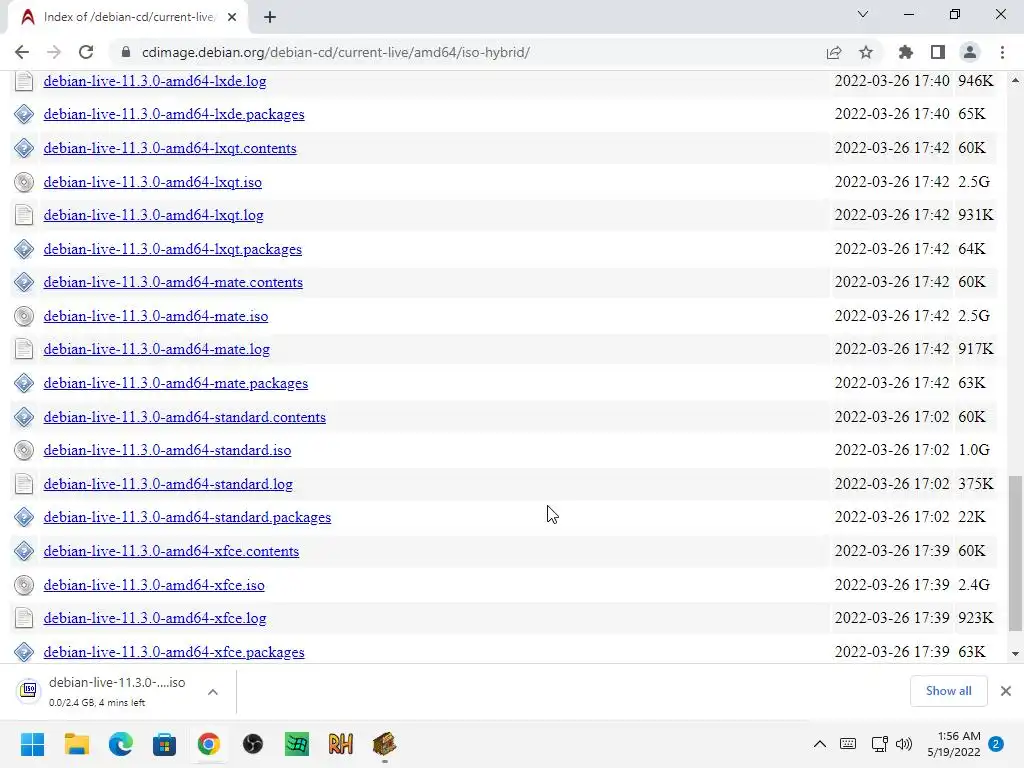
Task: Close the Index of /debian-cd tab
Action: (x=232, y=17)
